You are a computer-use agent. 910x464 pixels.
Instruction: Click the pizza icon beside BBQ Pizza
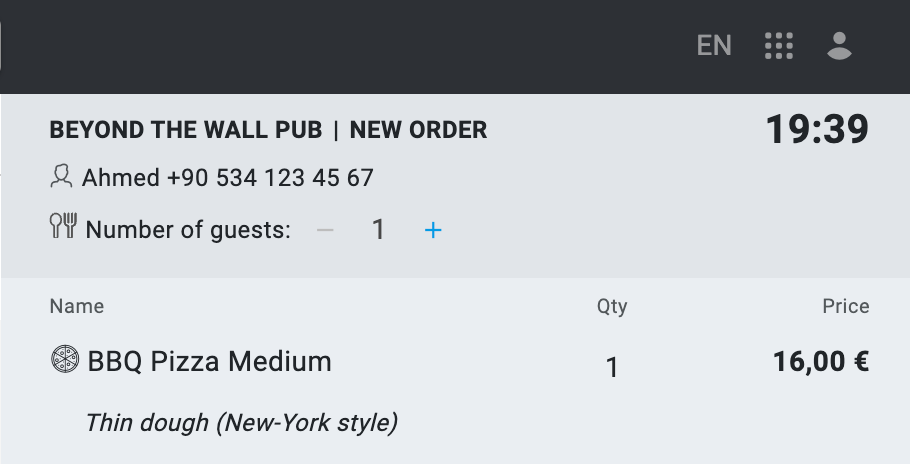[x=64, y=360]
